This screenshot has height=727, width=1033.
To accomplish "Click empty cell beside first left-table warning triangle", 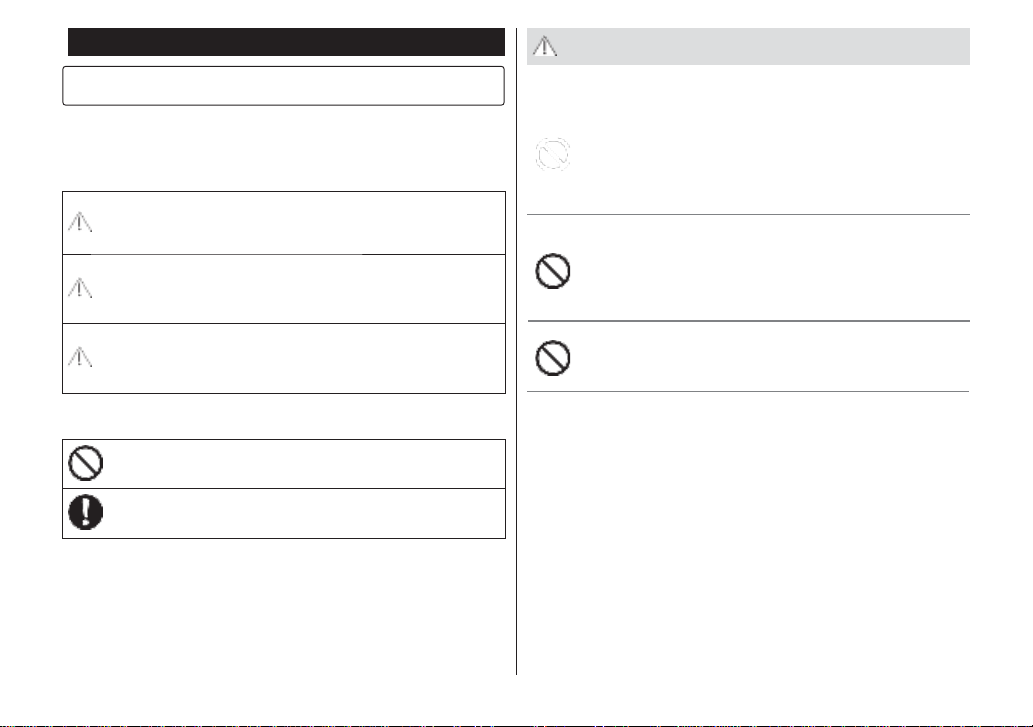I will tap(300, 223).
